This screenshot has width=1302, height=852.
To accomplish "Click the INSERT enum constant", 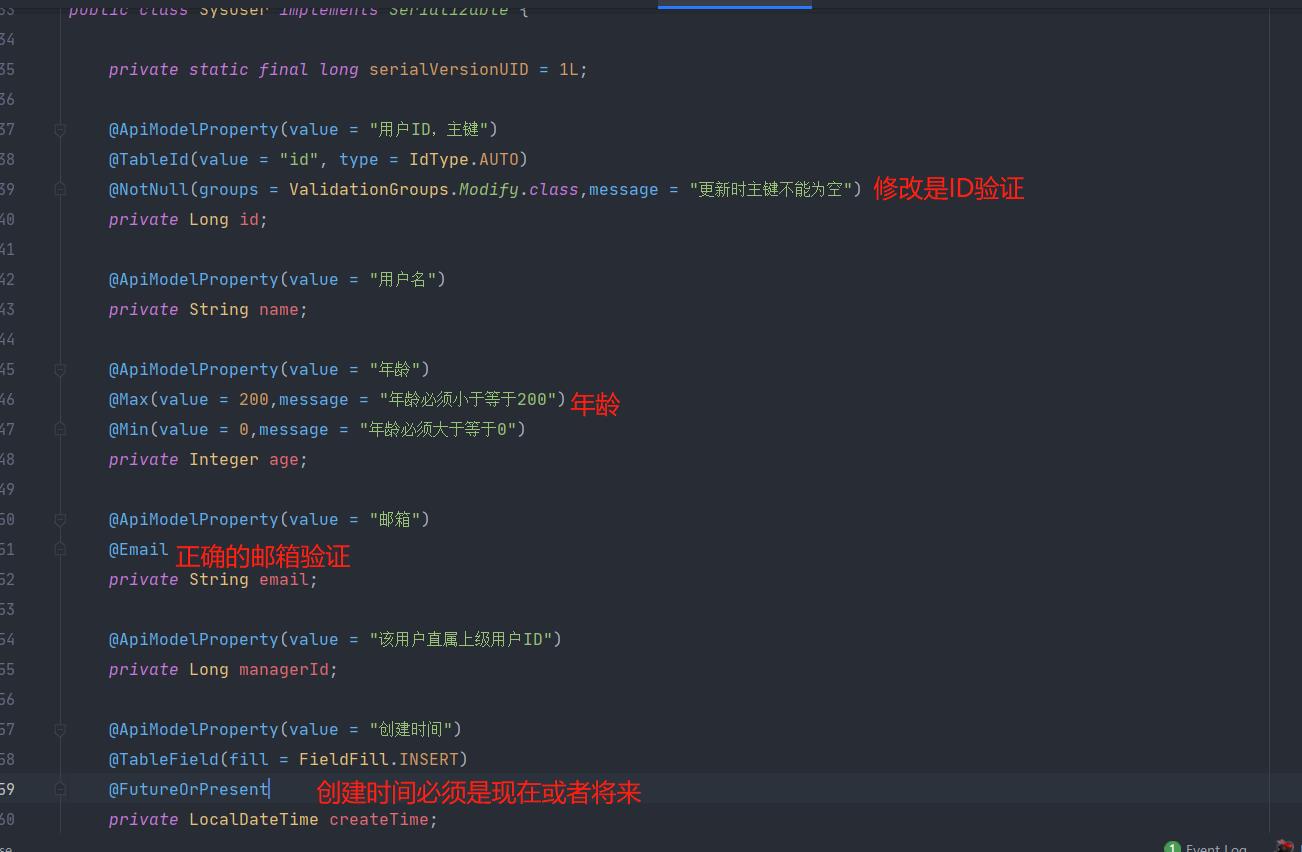I will (x=429, y=759).
